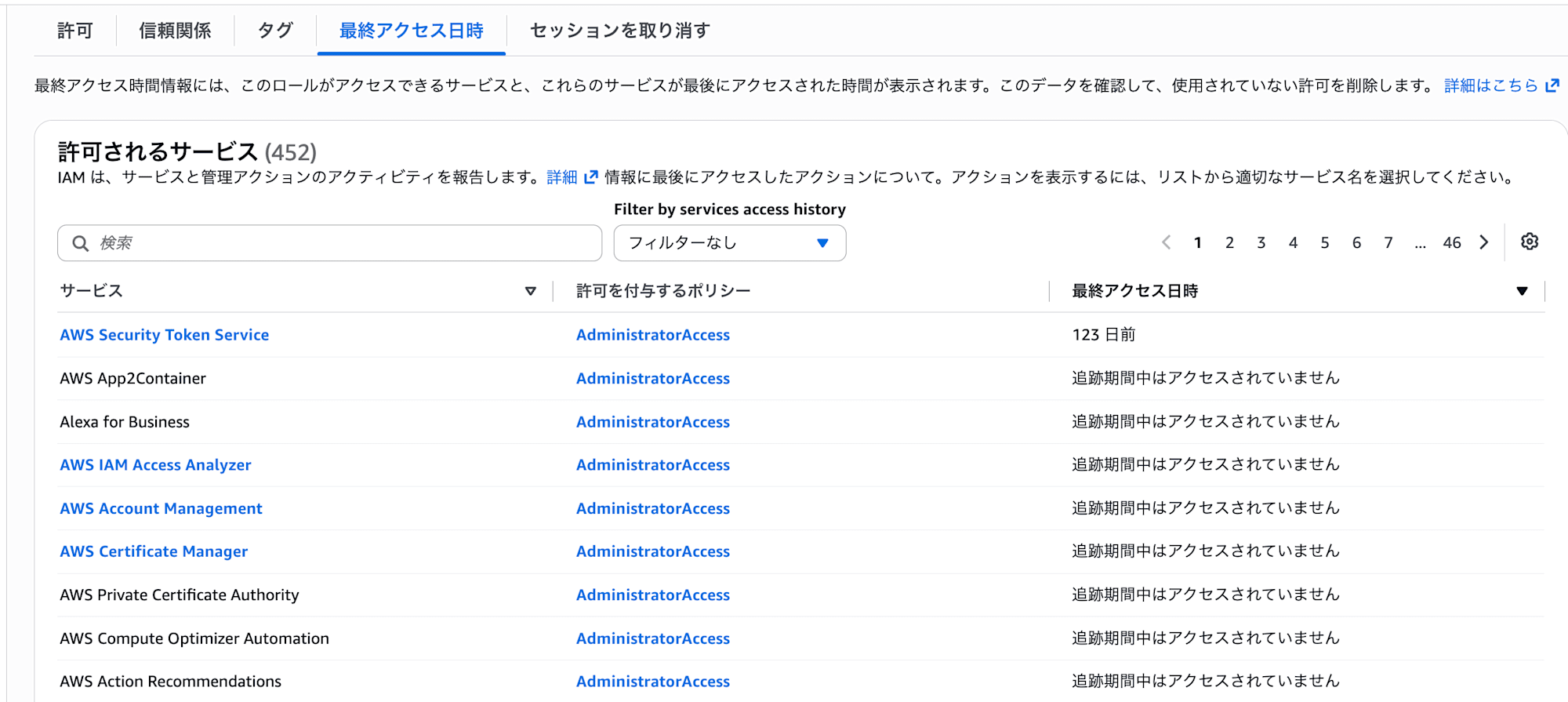Click the search magnifier icon
1568x702 pixels.
coord(80,243)
